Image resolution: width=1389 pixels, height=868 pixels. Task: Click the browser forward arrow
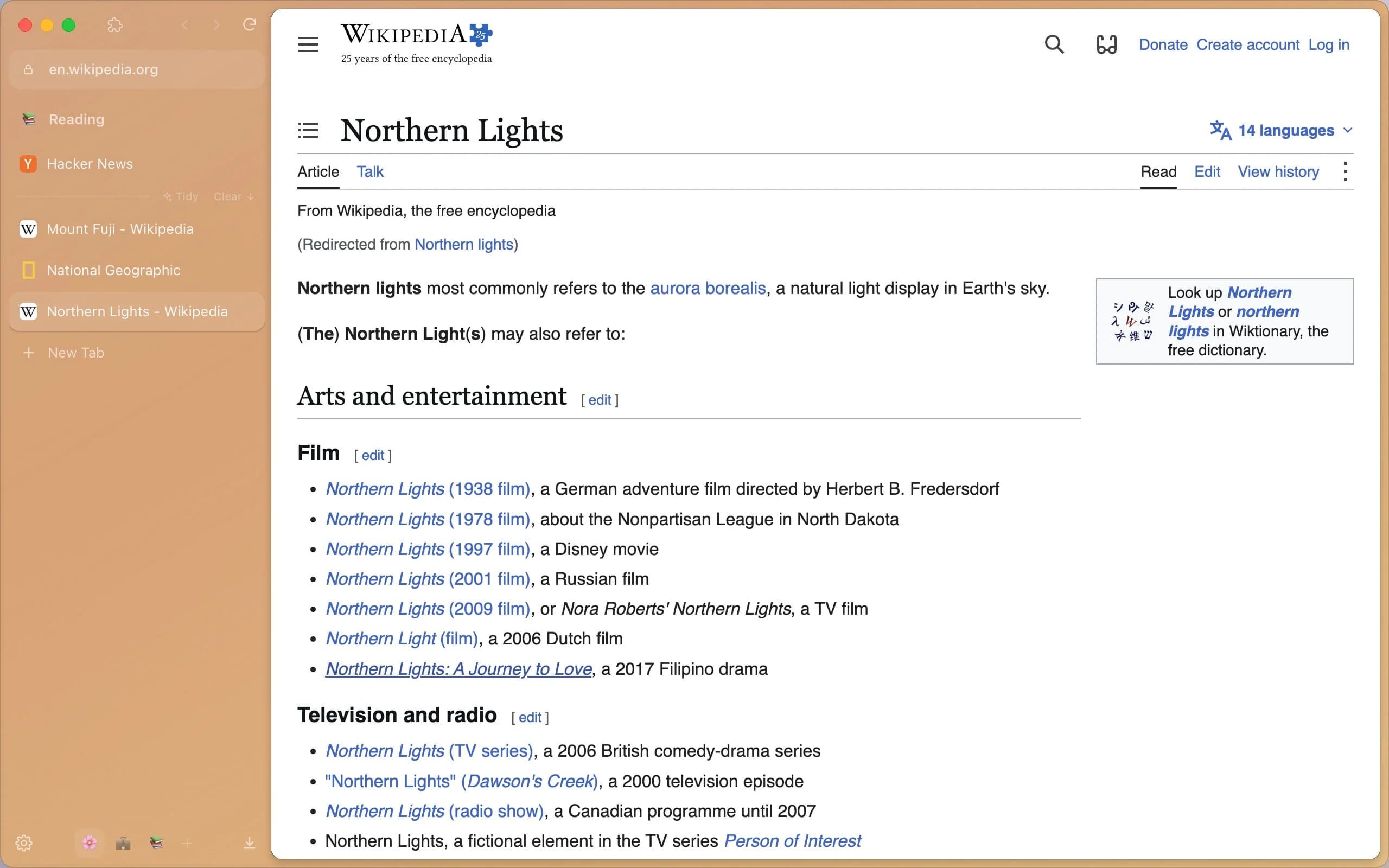click(x=216, y=25)
